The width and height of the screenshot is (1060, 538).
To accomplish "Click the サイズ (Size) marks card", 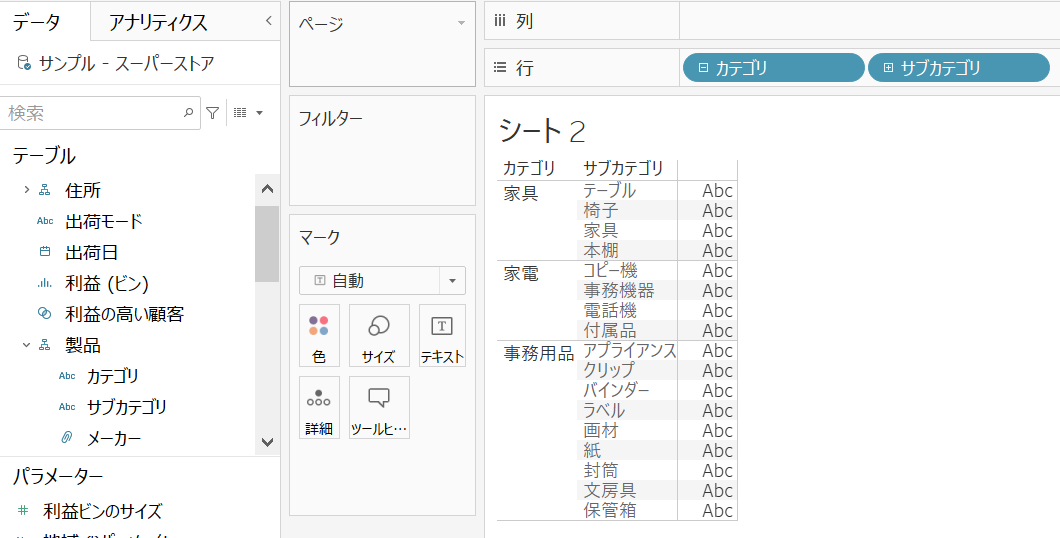I will click(379, 335).
